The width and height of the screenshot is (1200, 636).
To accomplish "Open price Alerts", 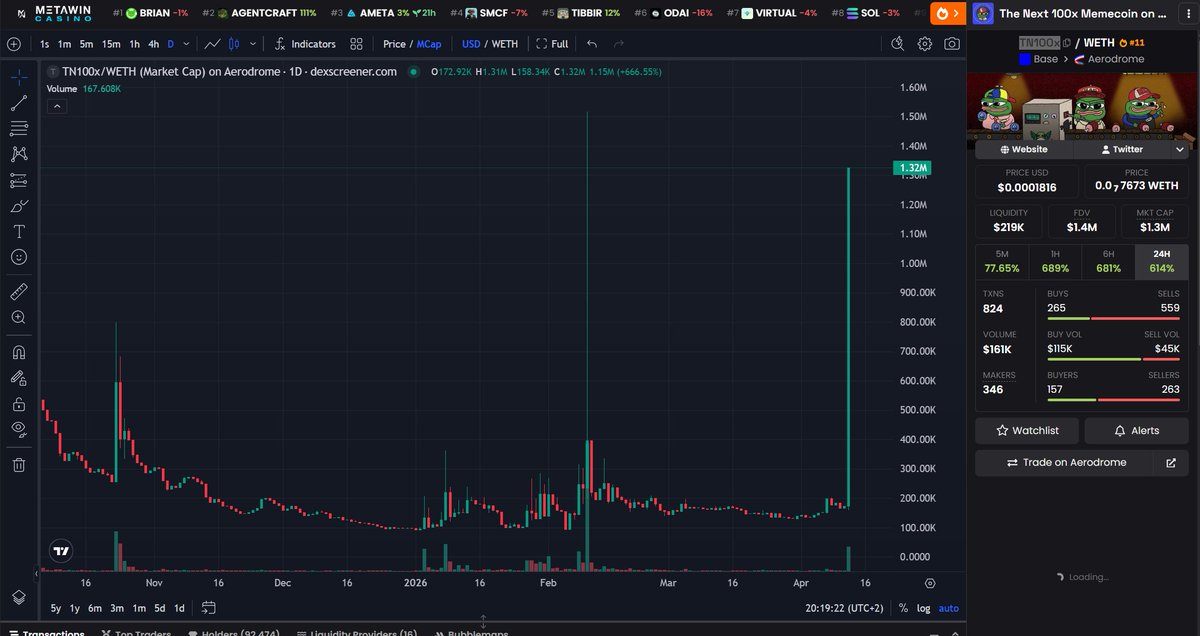I will tap(1136, 430).
